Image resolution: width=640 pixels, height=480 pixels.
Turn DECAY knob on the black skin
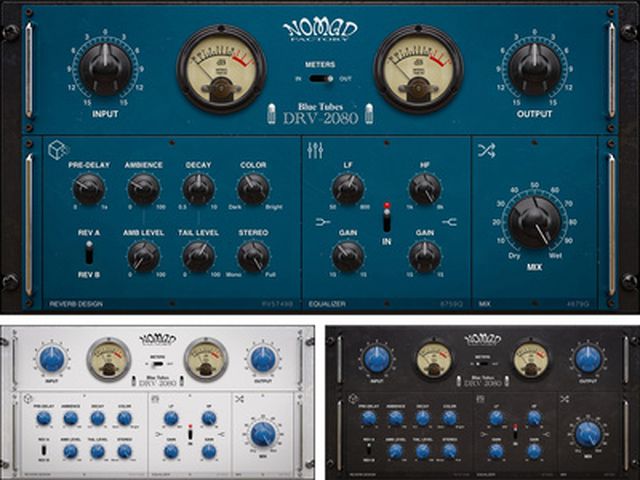click(422, 418)
